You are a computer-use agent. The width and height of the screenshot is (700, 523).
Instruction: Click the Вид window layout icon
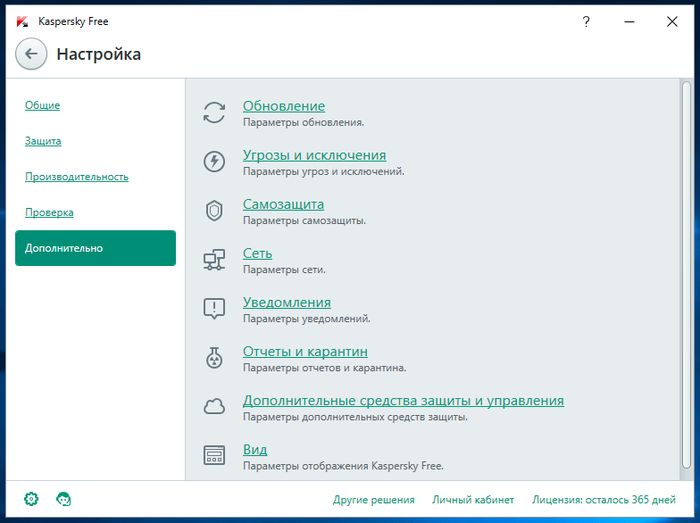[x=214, y=456]
